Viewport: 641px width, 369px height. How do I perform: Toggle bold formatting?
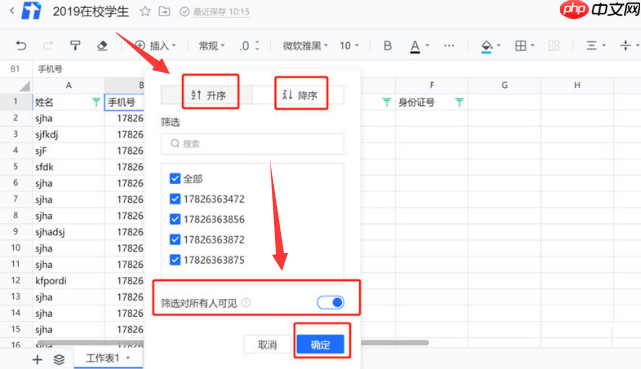tap(388, 45)
